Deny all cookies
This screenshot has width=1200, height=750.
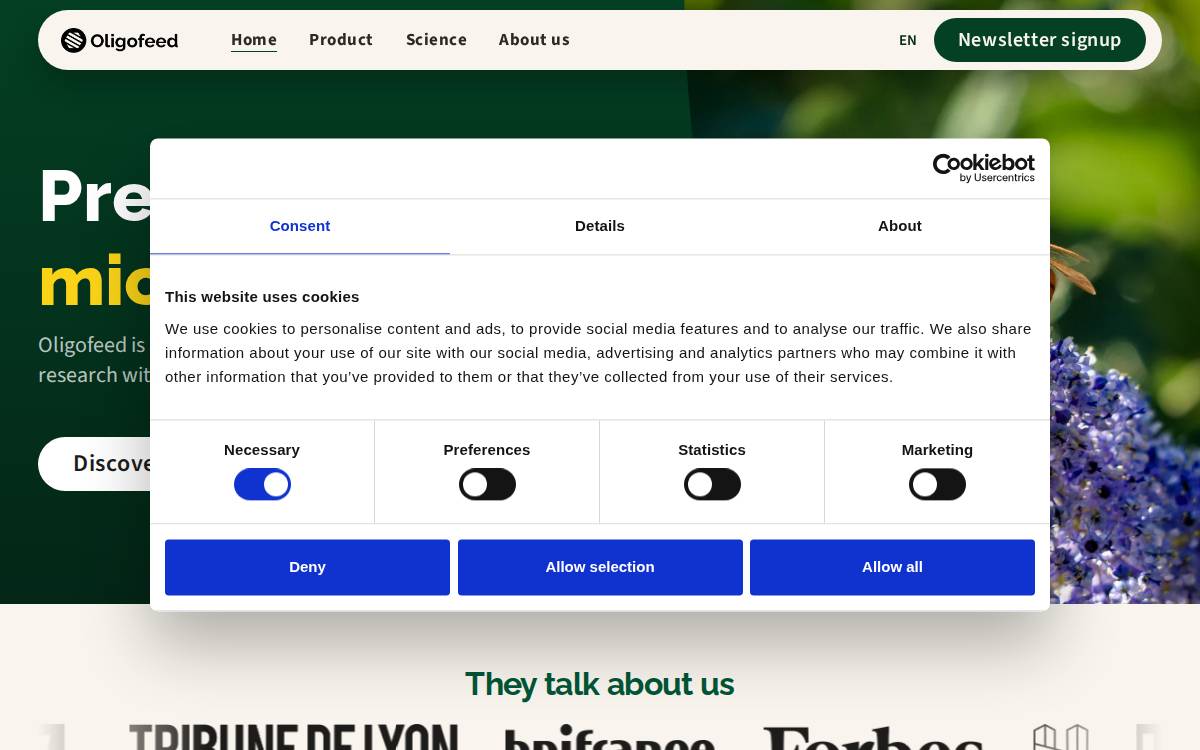[307, 567]
